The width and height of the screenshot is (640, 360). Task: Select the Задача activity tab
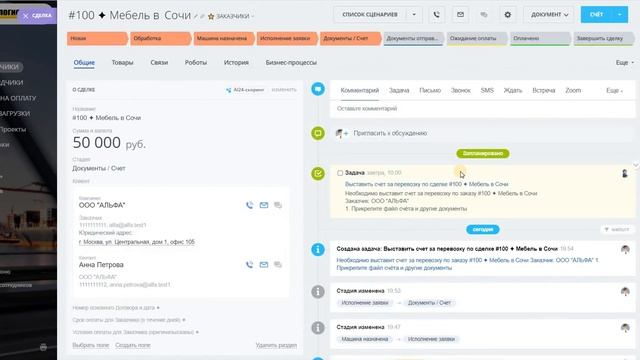(399, 90)
